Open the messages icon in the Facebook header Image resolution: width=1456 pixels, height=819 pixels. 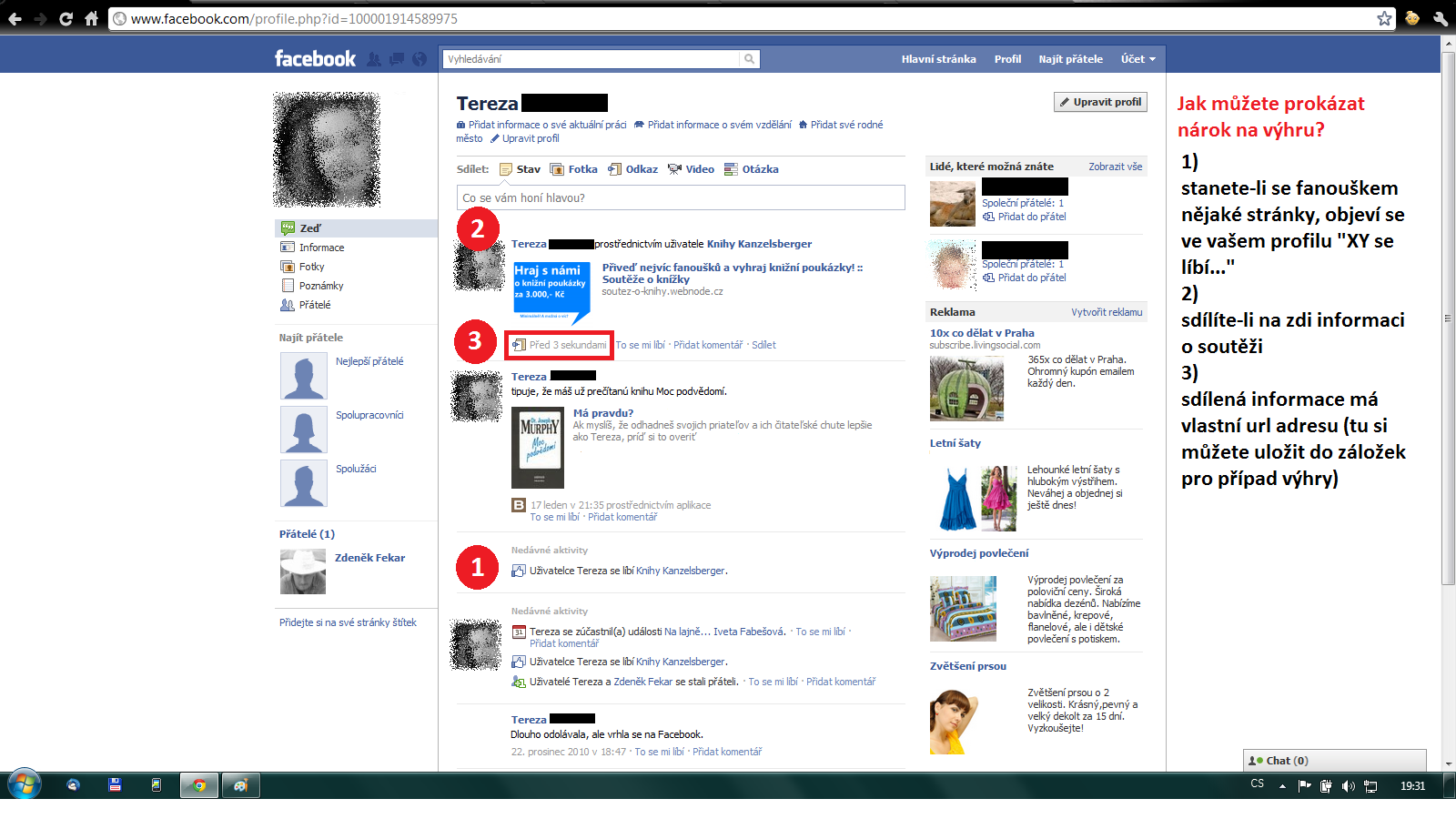[397, 59]
